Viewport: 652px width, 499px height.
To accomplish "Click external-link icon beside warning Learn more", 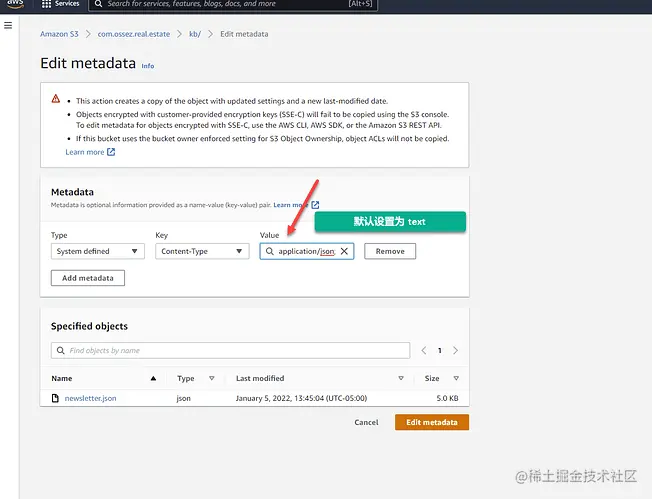I will point(111,152).
